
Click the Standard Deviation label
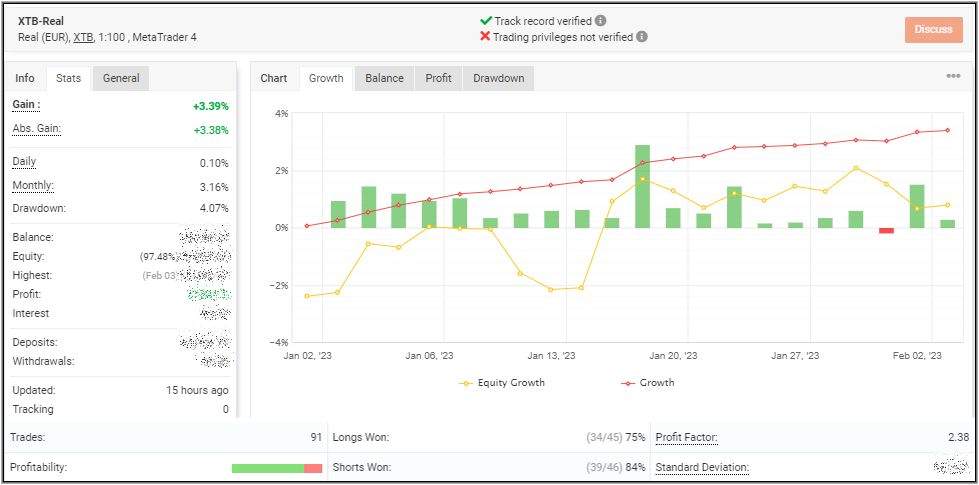point(702,467)
